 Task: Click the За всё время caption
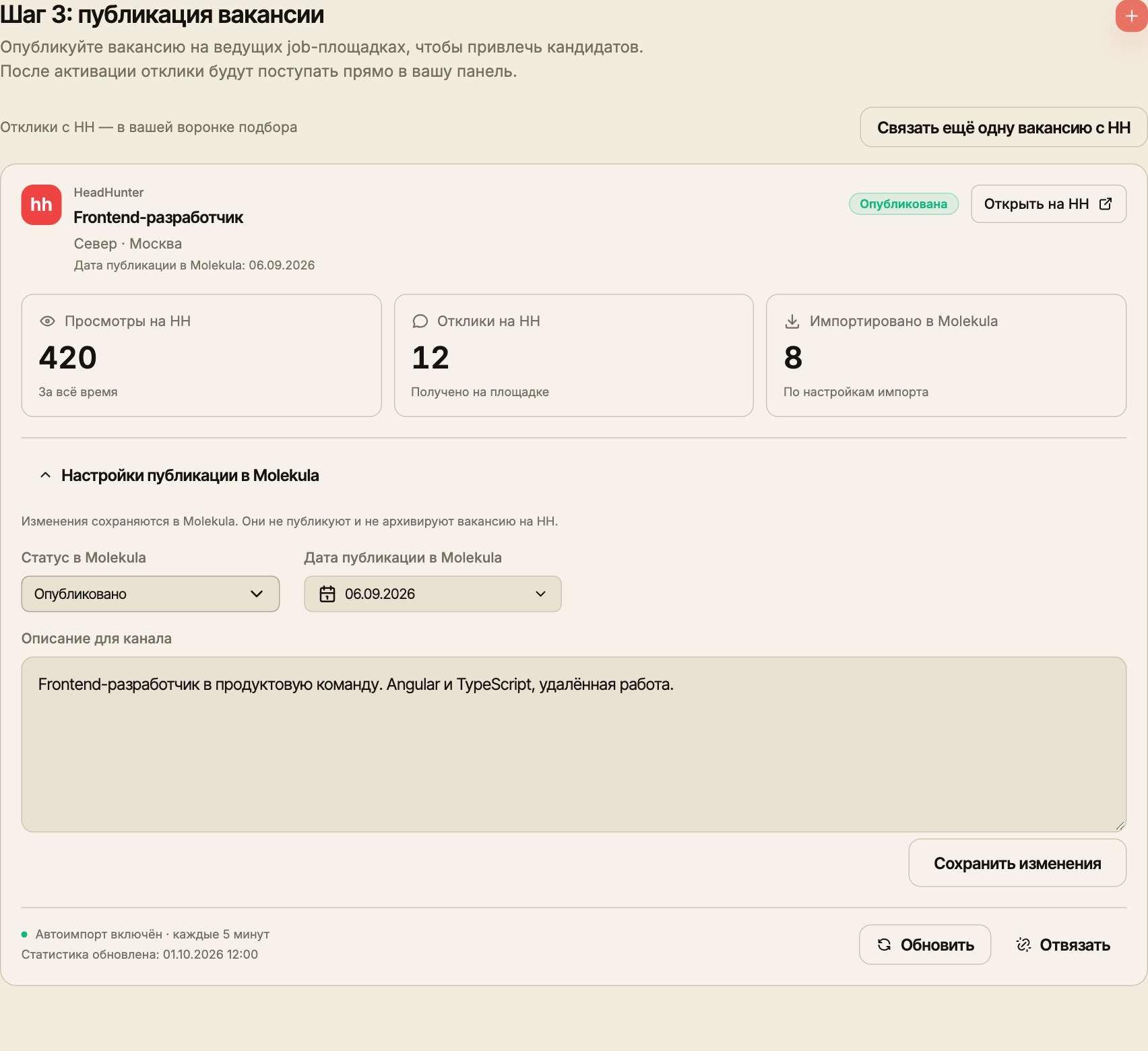pyautogui.click(x=78, y=391)
